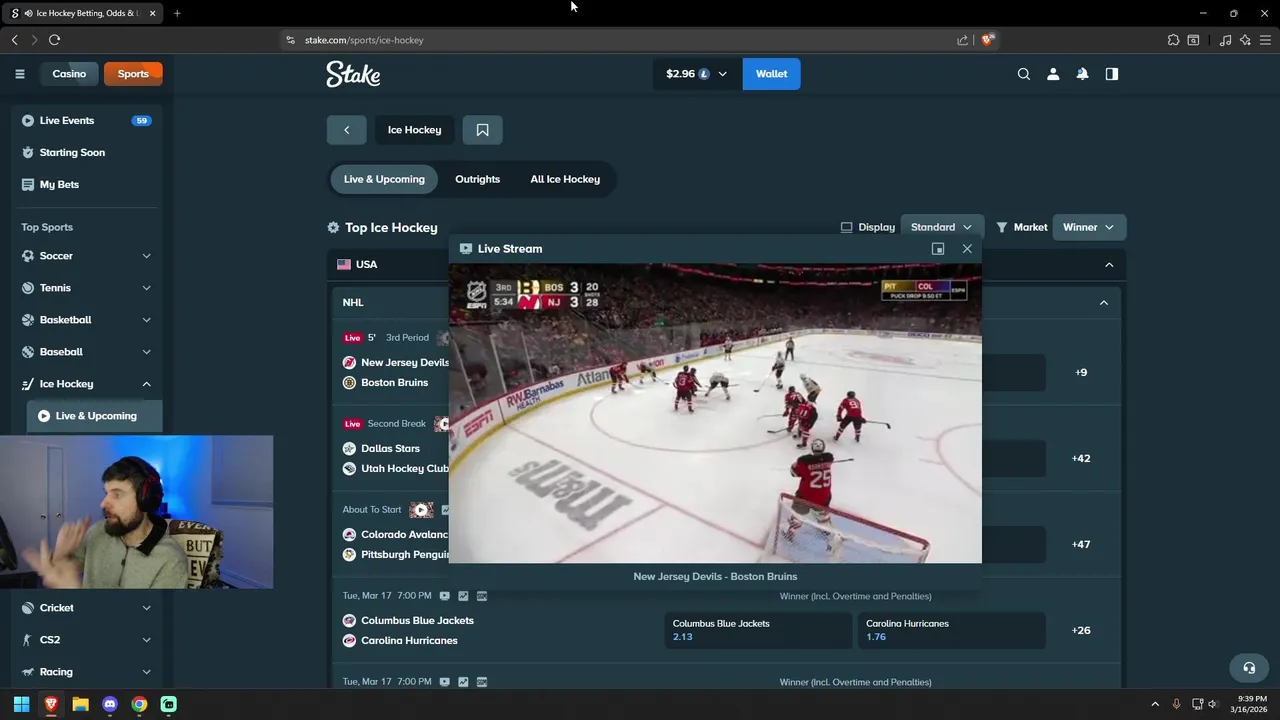Open the Market Winner dropdown
Screen dimensions: 1280x720
[1088, 227]
